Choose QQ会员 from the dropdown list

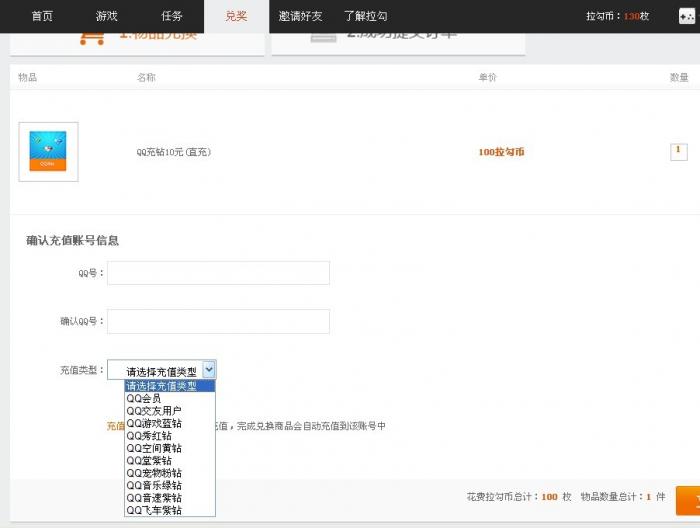pos(170,398)
